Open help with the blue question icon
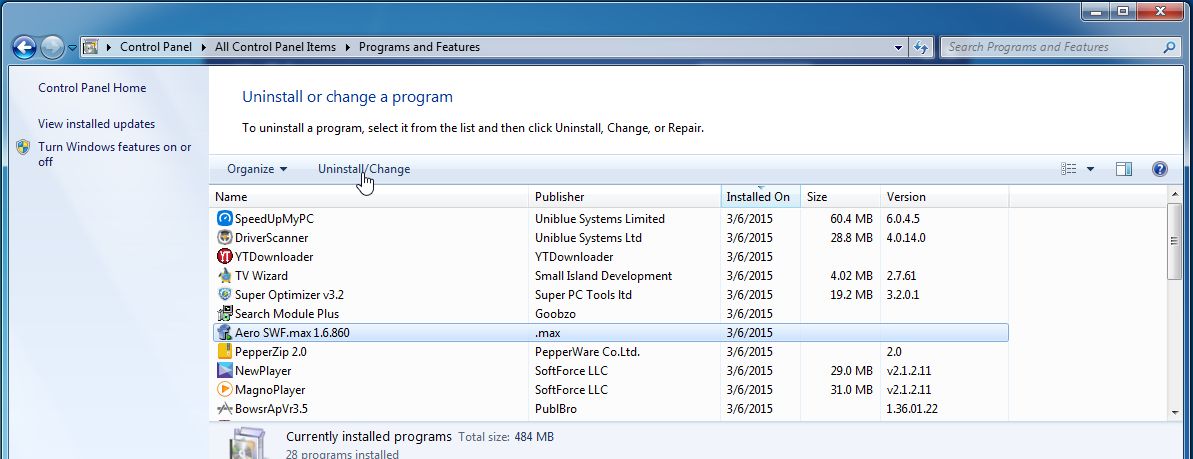The image size is (1193, 459). click(1160, 170)
